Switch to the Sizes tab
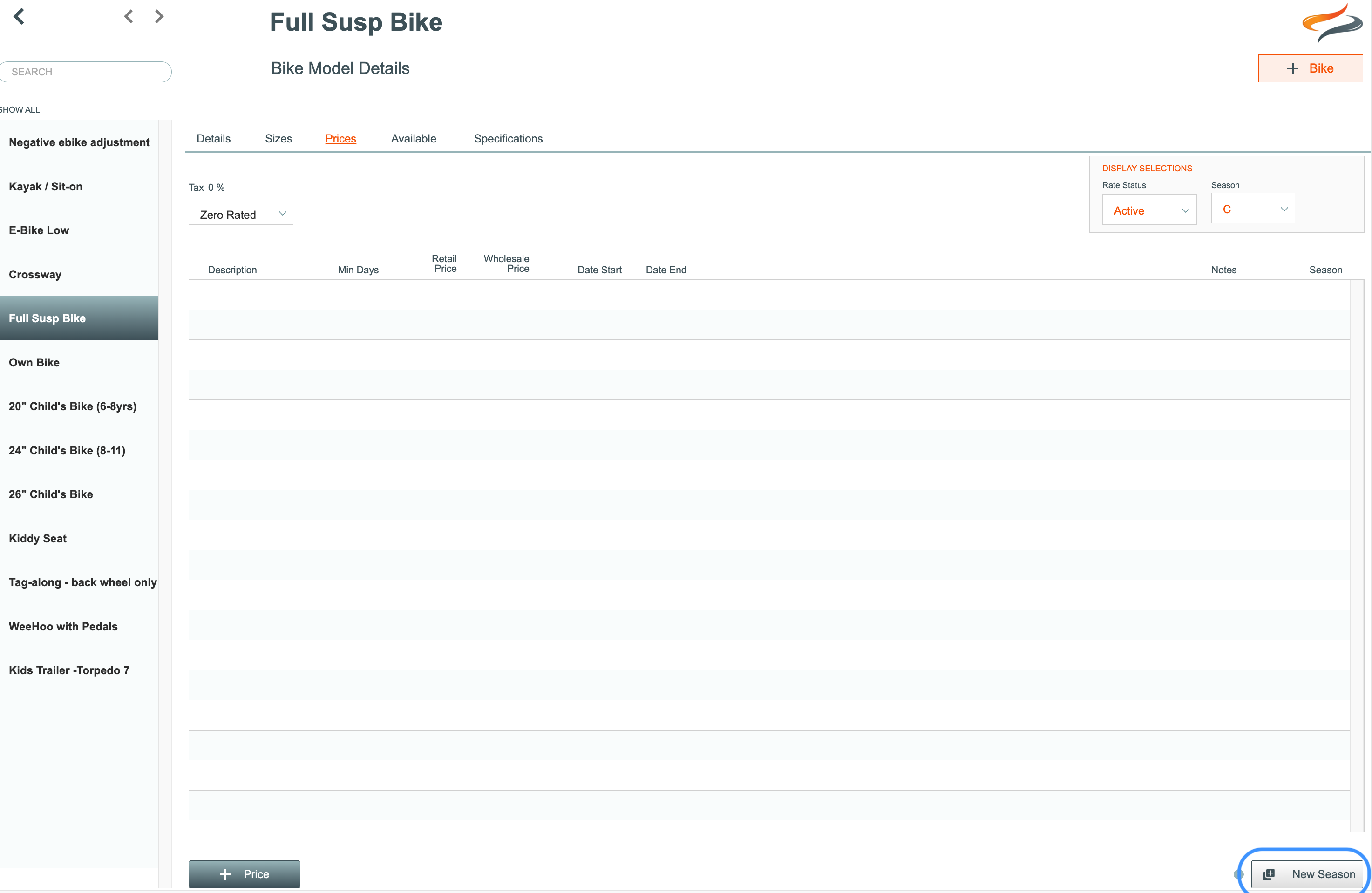 [278, 139]
